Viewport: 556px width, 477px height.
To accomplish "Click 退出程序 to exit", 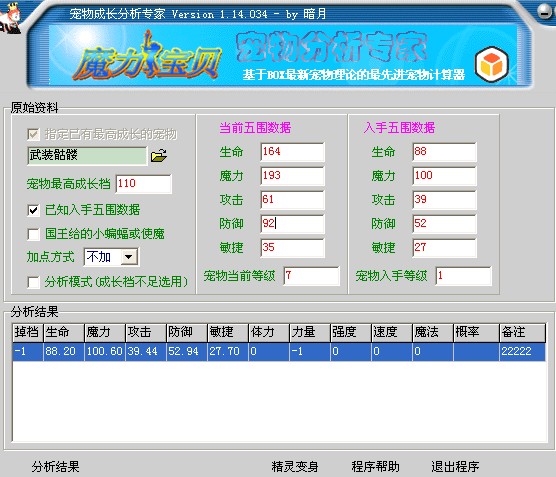I will pyautogui.click(x=455, y=466).
